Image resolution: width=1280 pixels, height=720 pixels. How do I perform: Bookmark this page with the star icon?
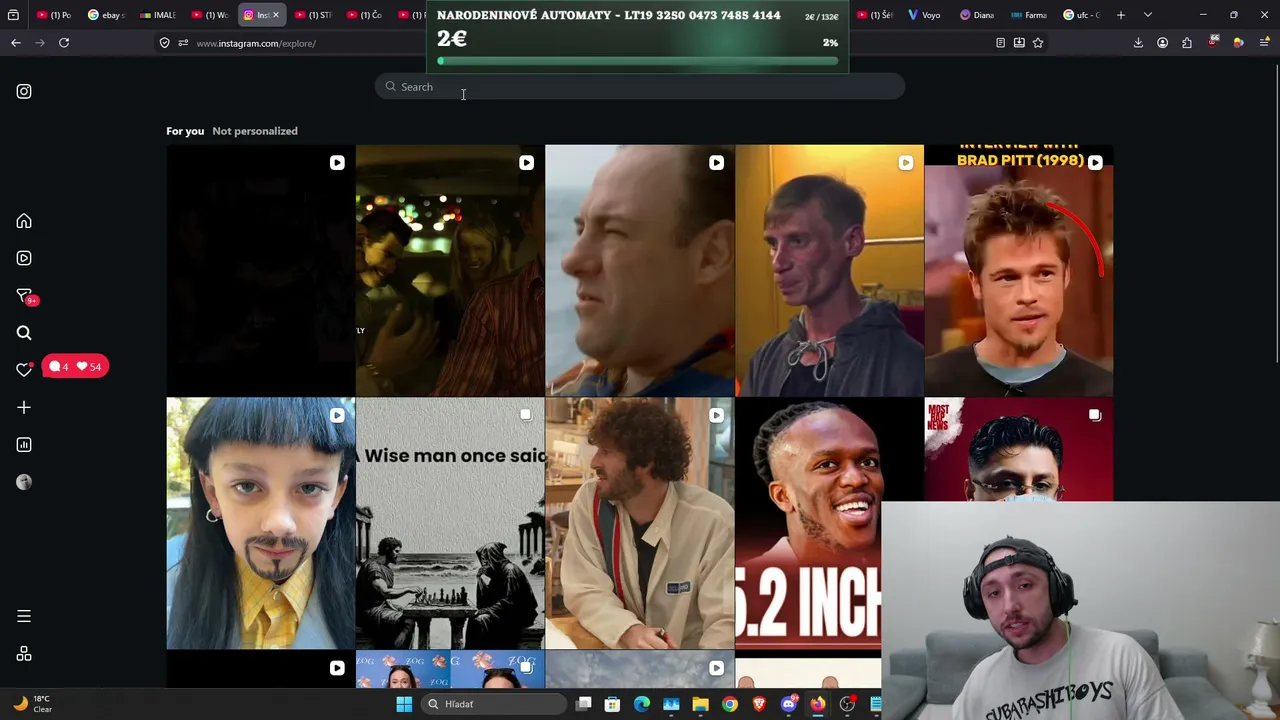click(x=1038, y=43)
